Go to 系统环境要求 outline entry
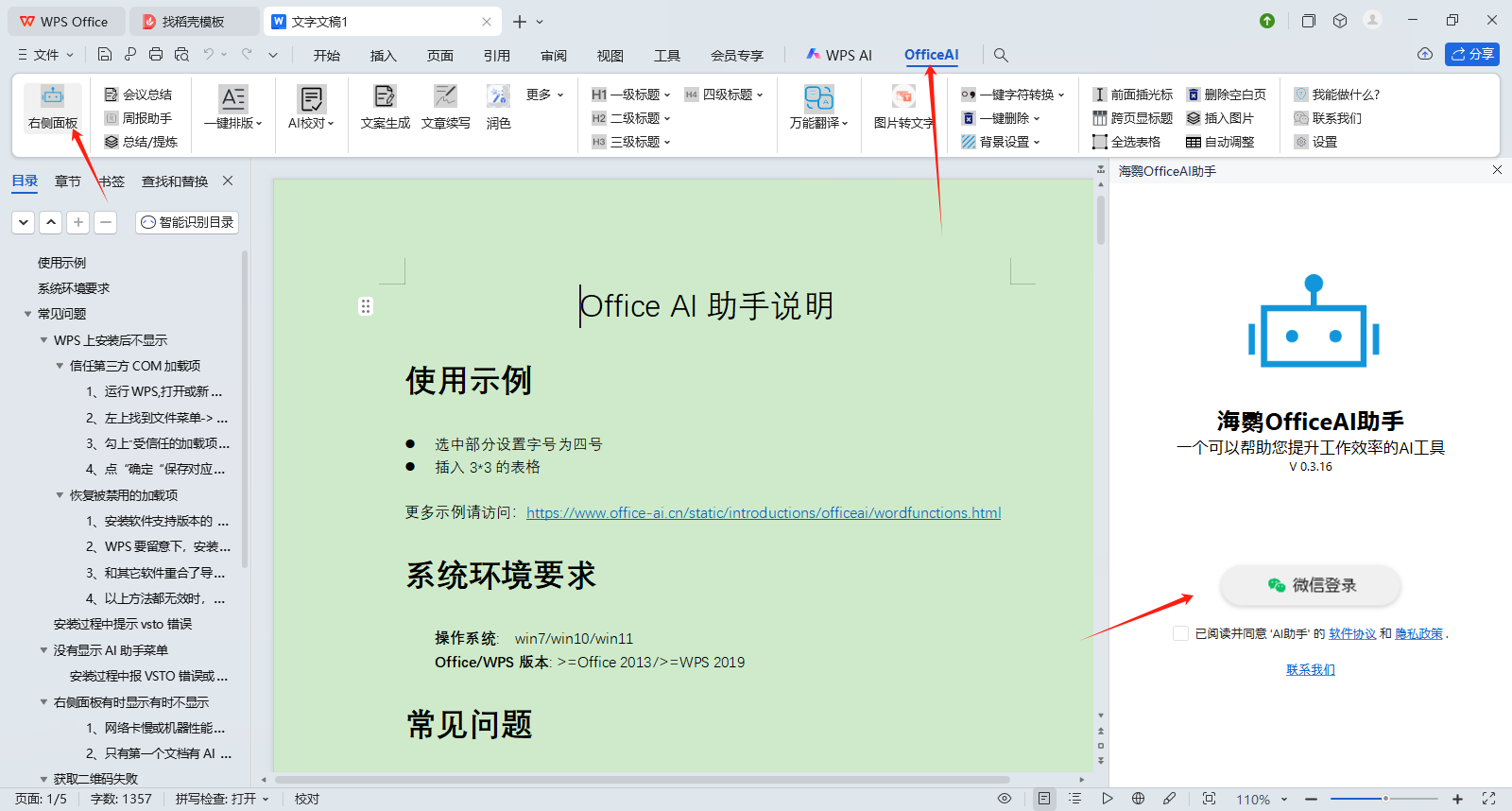Screen dimensions: 1512x811 (74, 288)
